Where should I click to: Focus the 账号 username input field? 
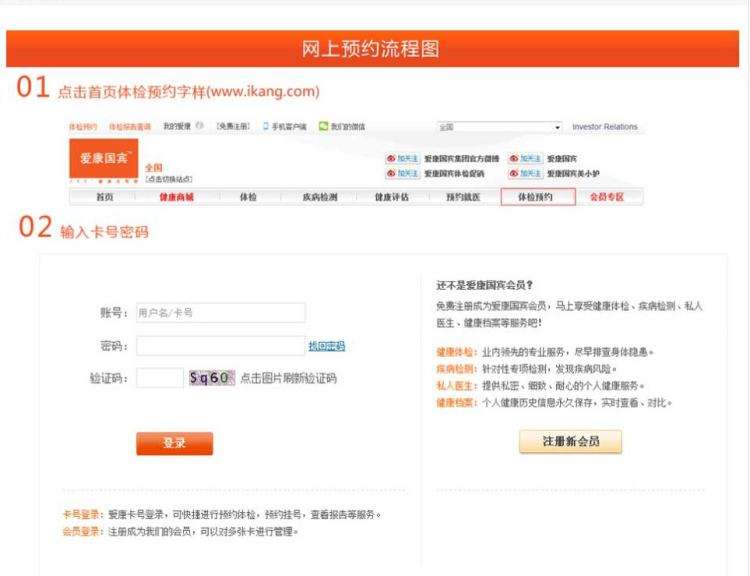[220, 313]
